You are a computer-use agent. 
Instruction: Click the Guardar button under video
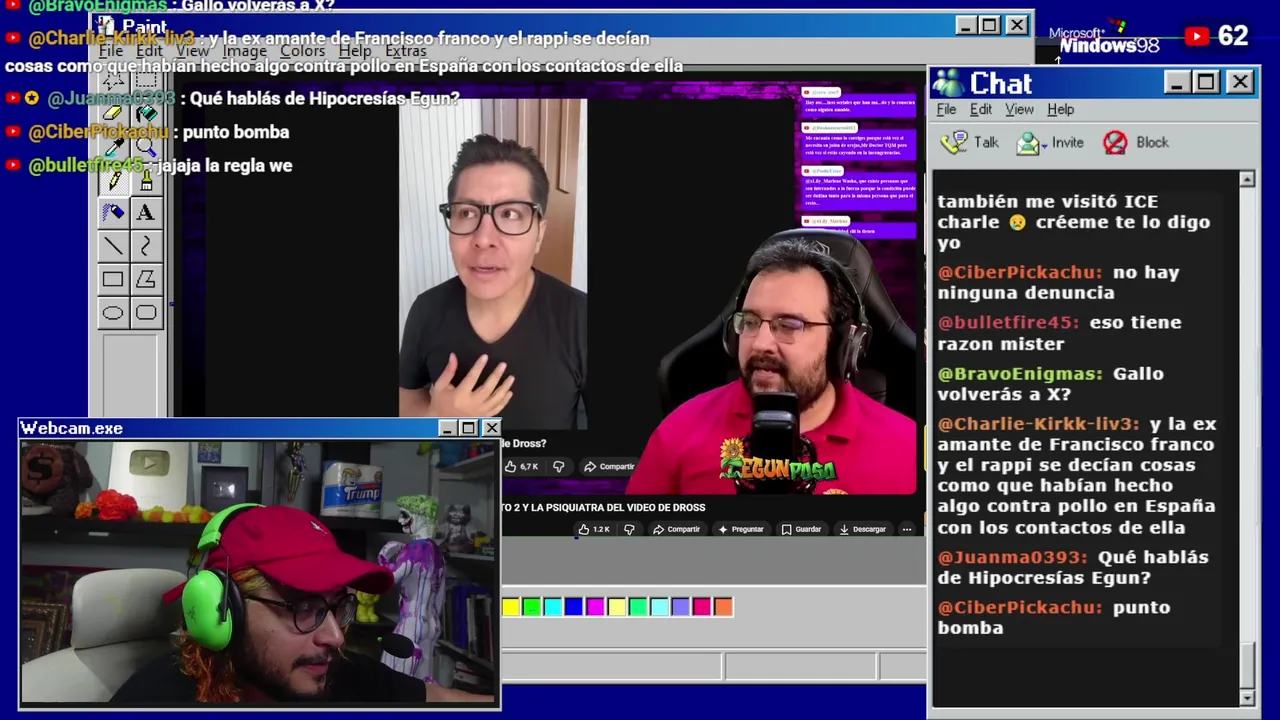pos(801,529)
